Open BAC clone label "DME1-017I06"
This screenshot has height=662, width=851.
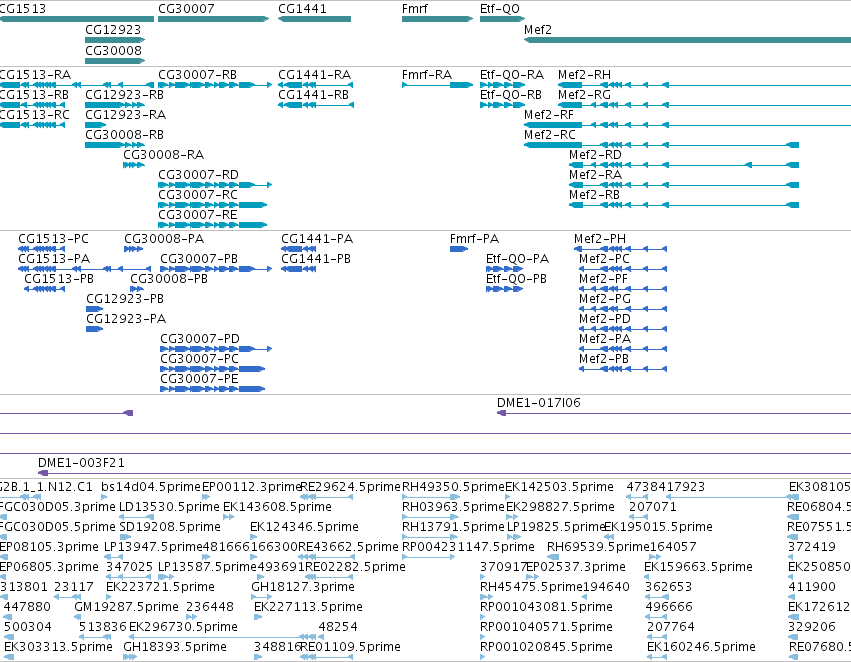pyautogui.click(x=538, y=403)
